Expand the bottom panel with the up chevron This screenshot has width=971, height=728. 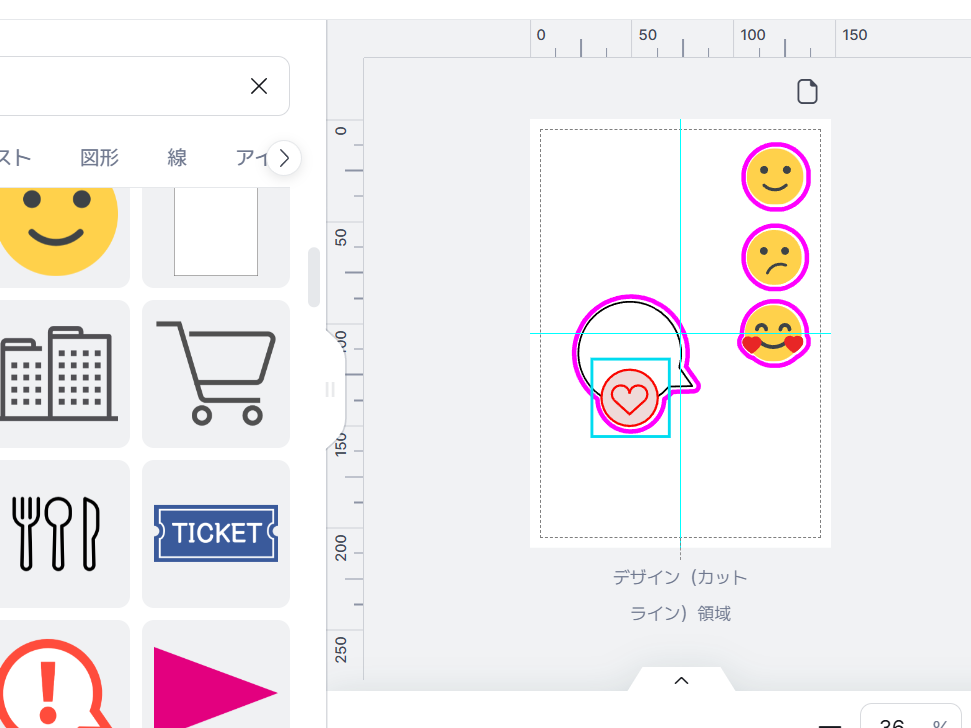(x=681, y=680)
